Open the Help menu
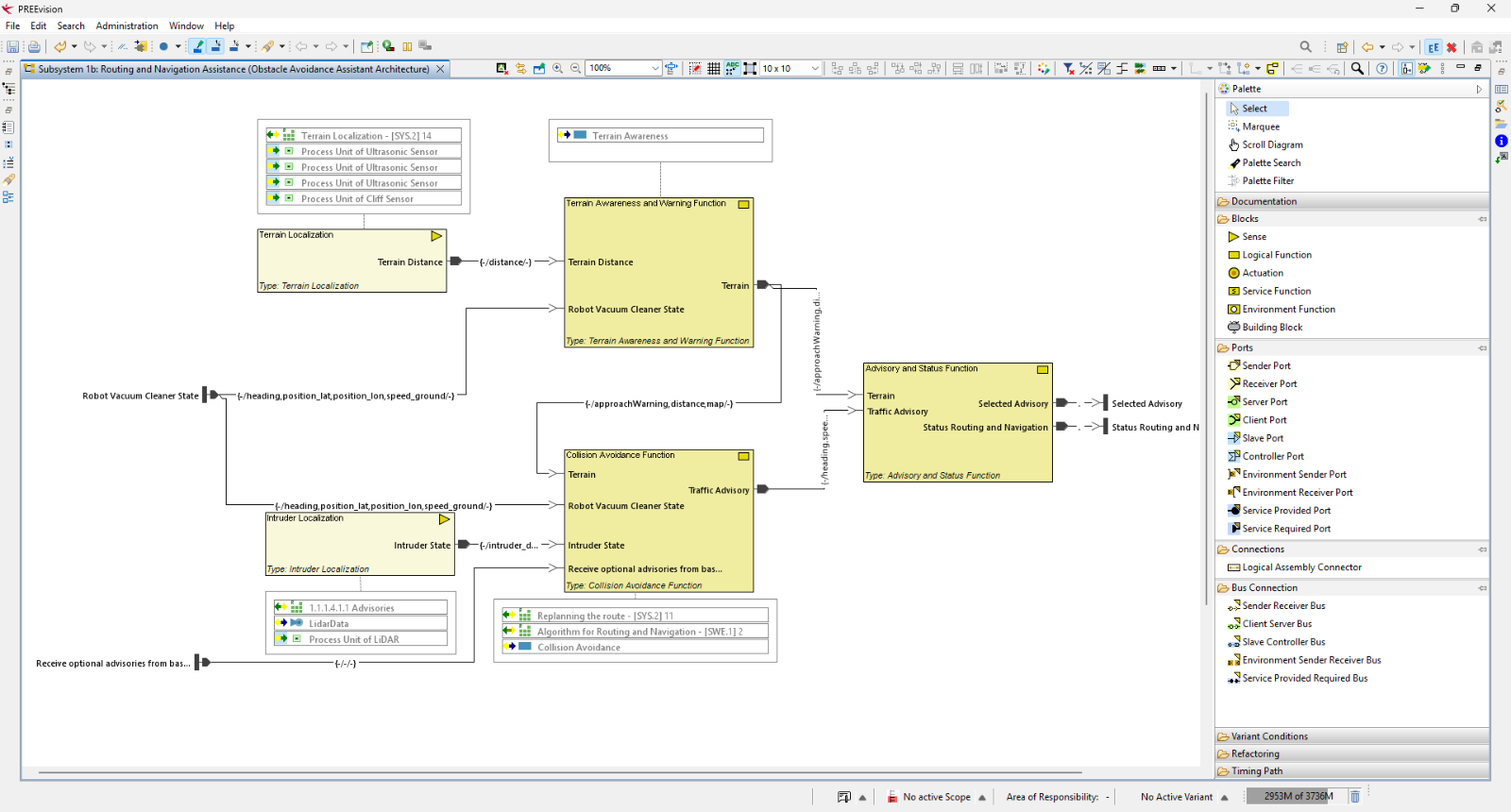This screenshot has height=812, width=1511. pos(224,26)
